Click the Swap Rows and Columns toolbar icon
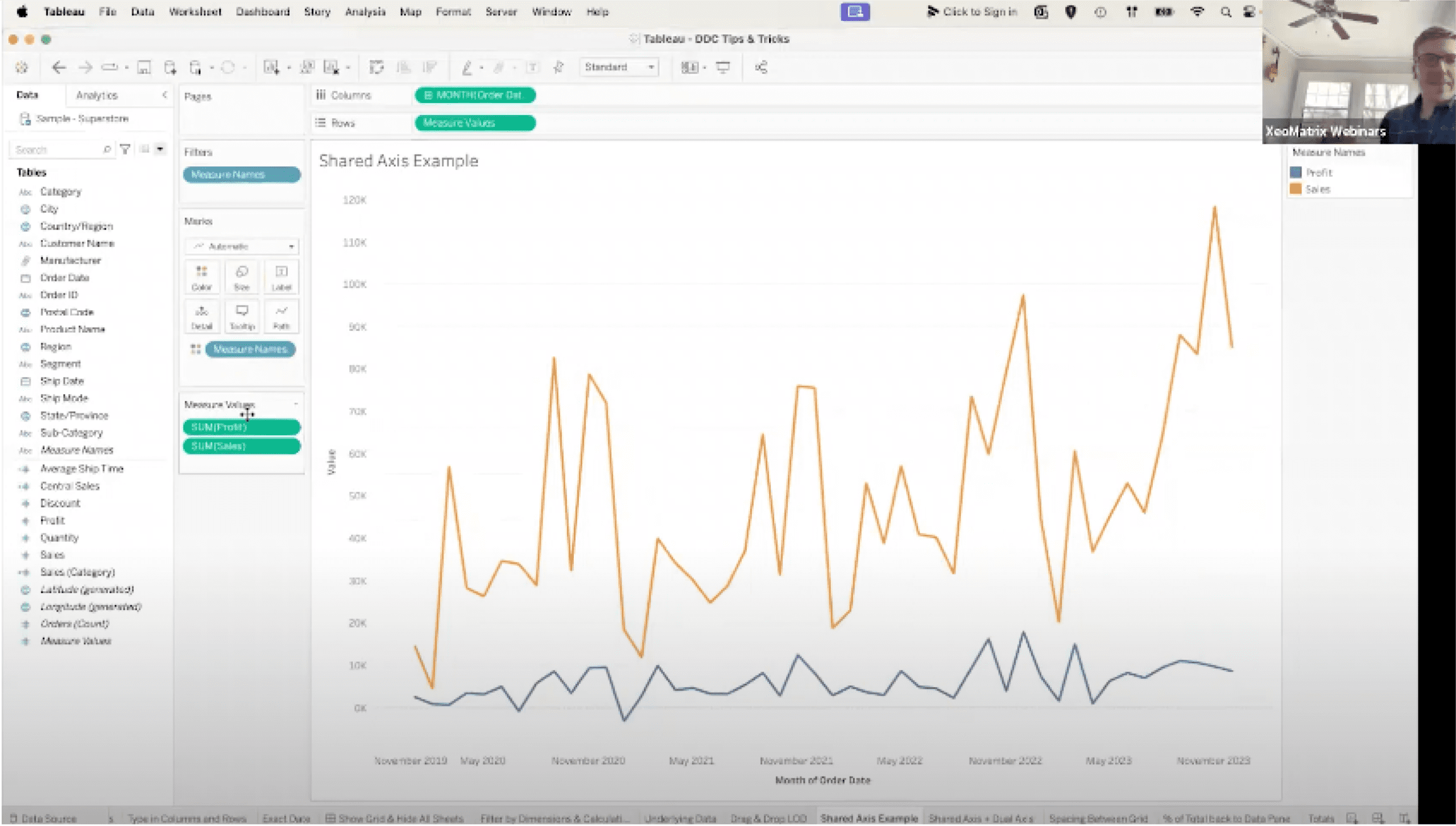Viewport: 1456px width, 826px height. click(378, 67)
